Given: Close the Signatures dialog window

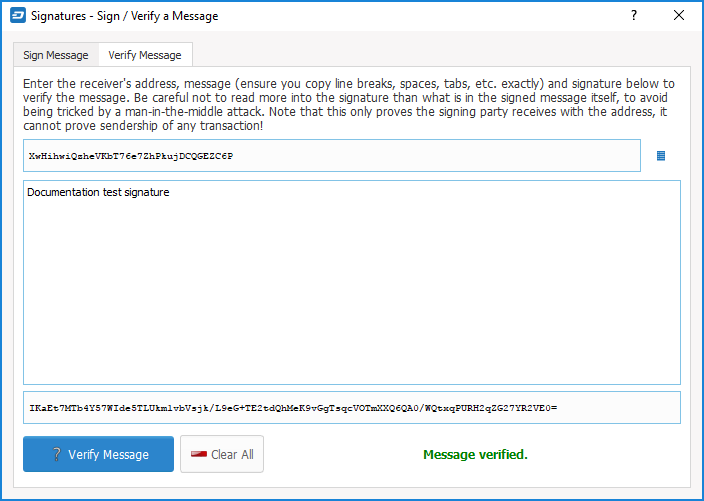Looking at the screenshot, I should [x=678, y=15].
